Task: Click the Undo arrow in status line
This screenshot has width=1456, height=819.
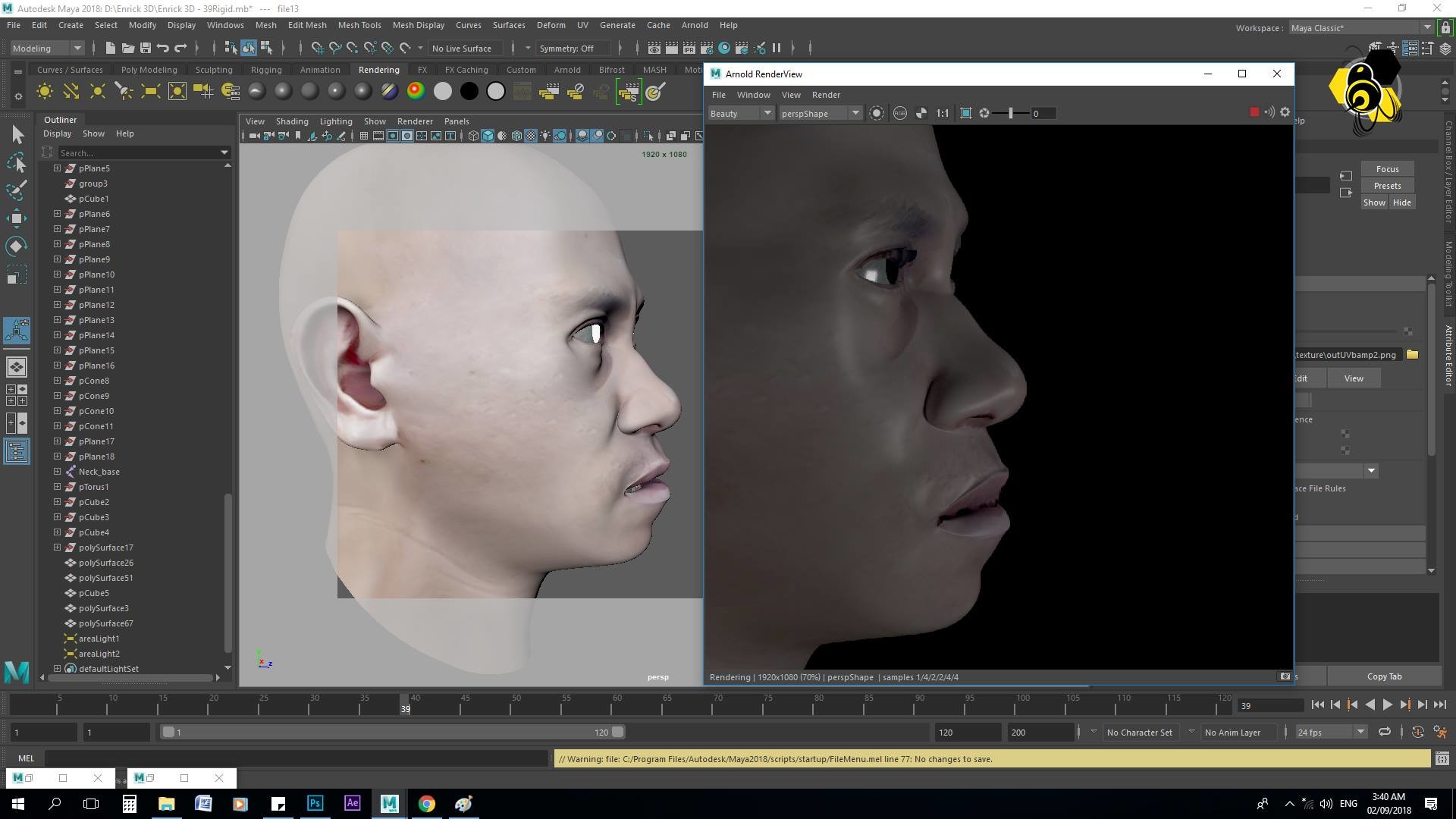Action: 163,48
